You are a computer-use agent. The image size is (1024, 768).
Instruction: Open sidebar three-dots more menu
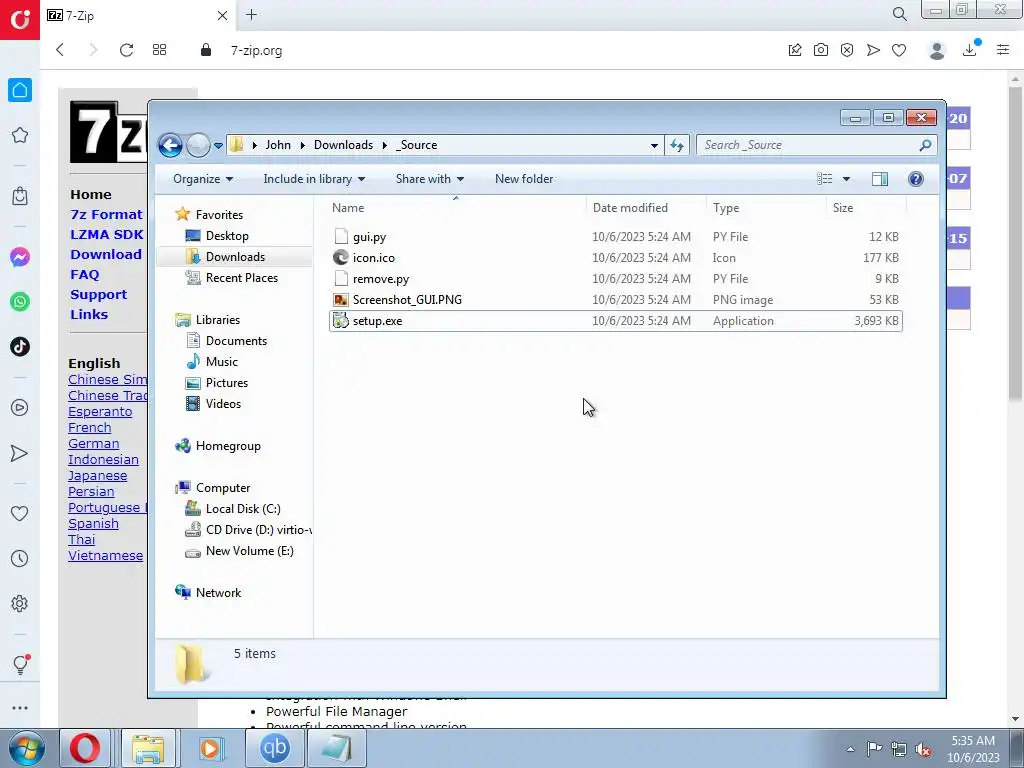point(20,708)
